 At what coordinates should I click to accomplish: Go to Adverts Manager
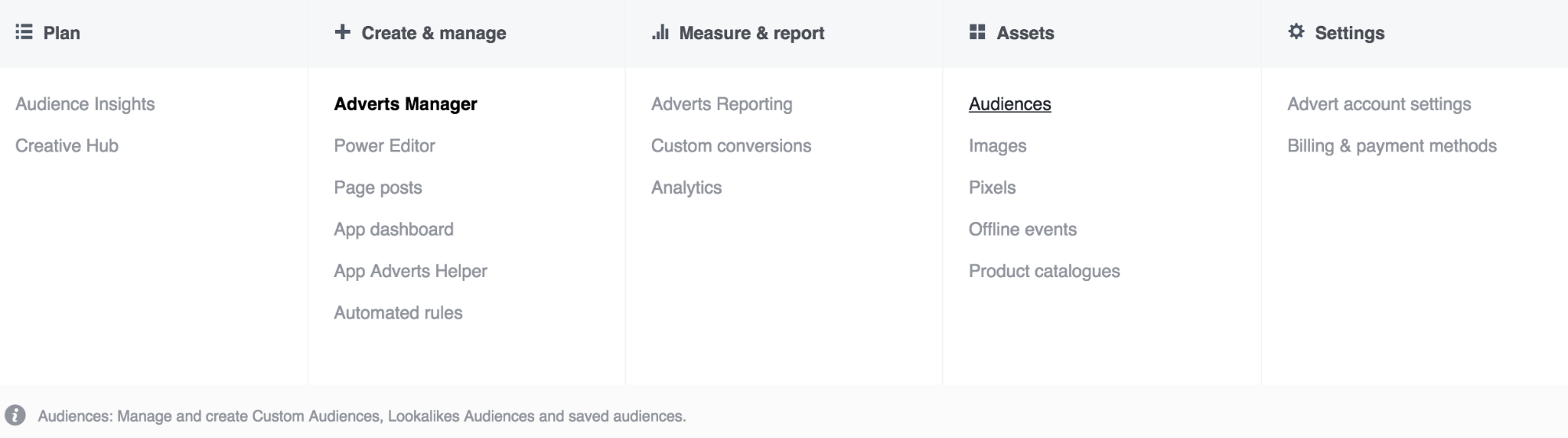click(406, 104)
